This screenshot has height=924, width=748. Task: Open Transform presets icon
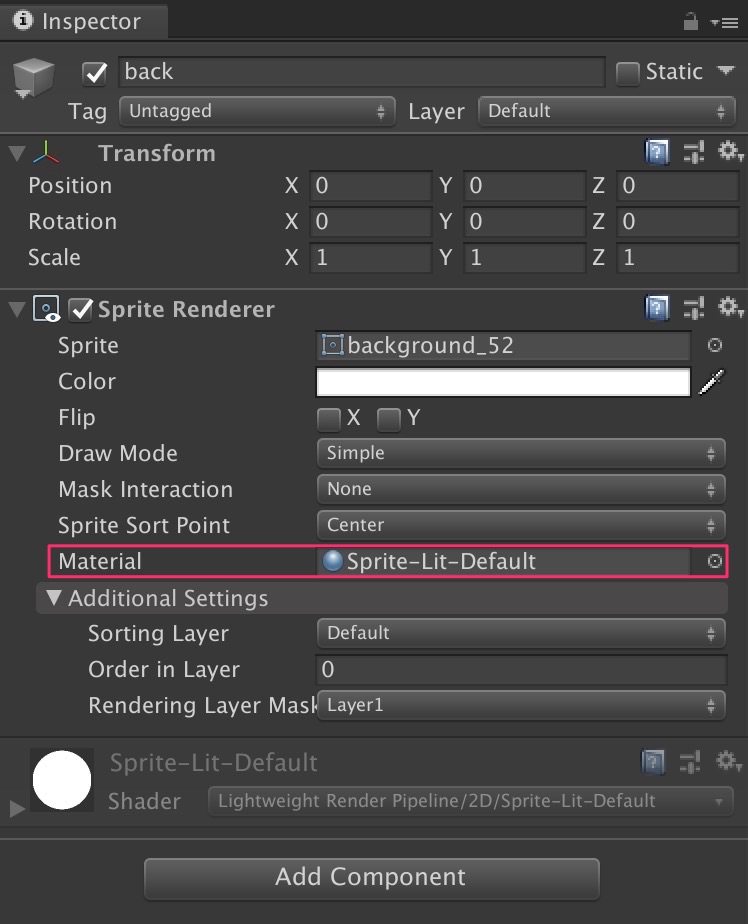click(694, 152)
